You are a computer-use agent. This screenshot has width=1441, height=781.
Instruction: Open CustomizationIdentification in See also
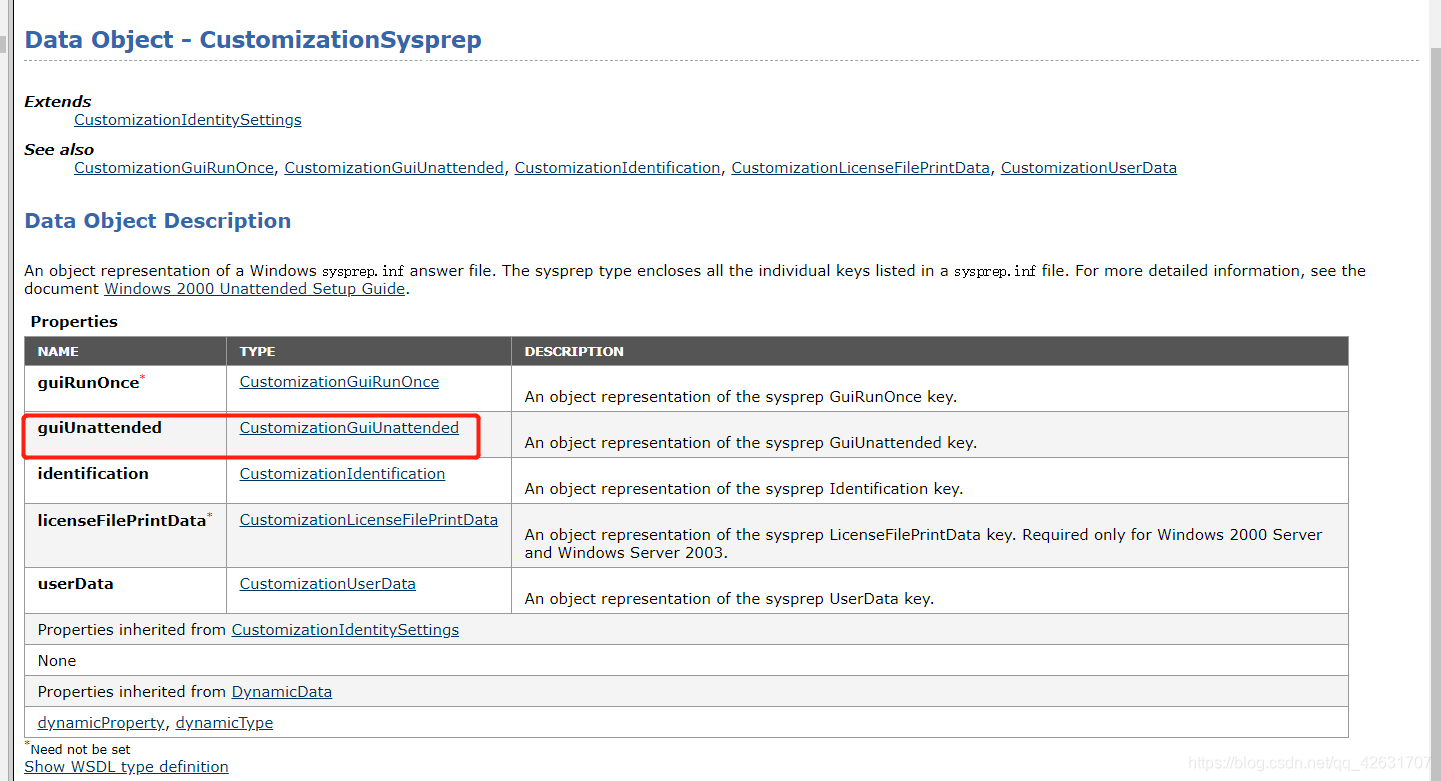[x=617, y=168]
